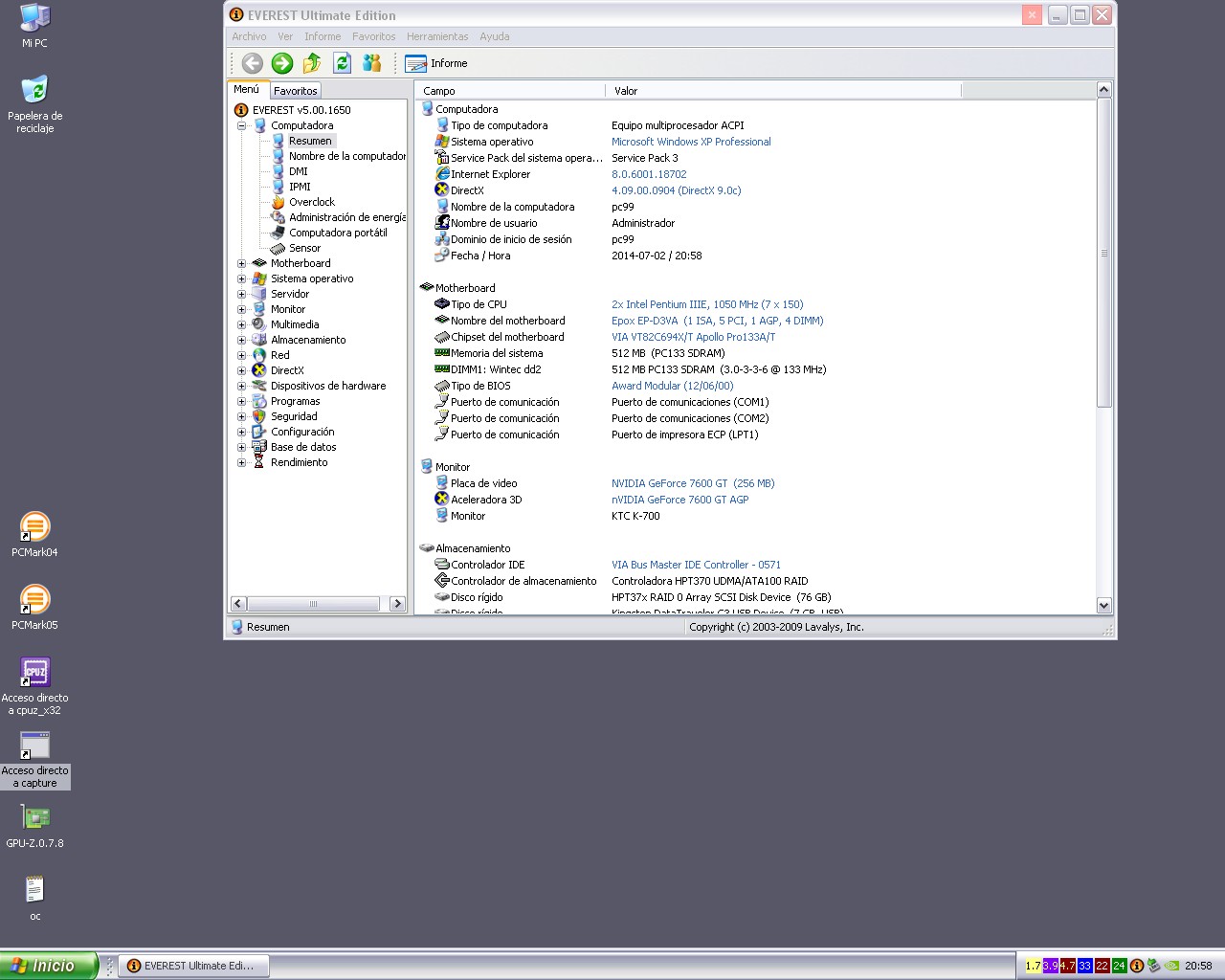Open the Herramientas menu
Screen dimensions: 1225x980
[x=437, y=36]
